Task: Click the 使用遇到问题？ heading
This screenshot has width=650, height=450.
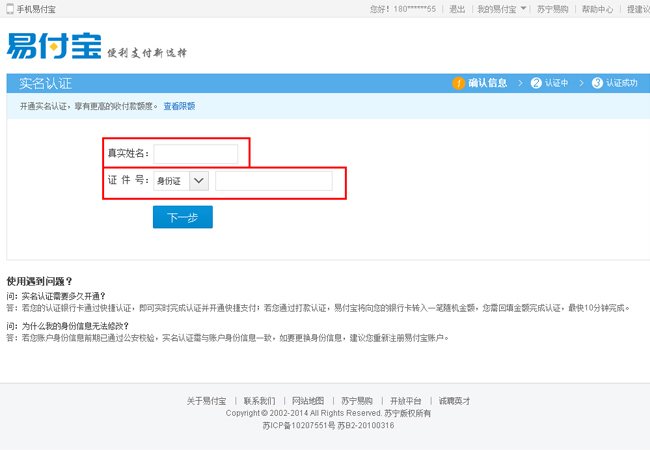Action: click(40, 281)
